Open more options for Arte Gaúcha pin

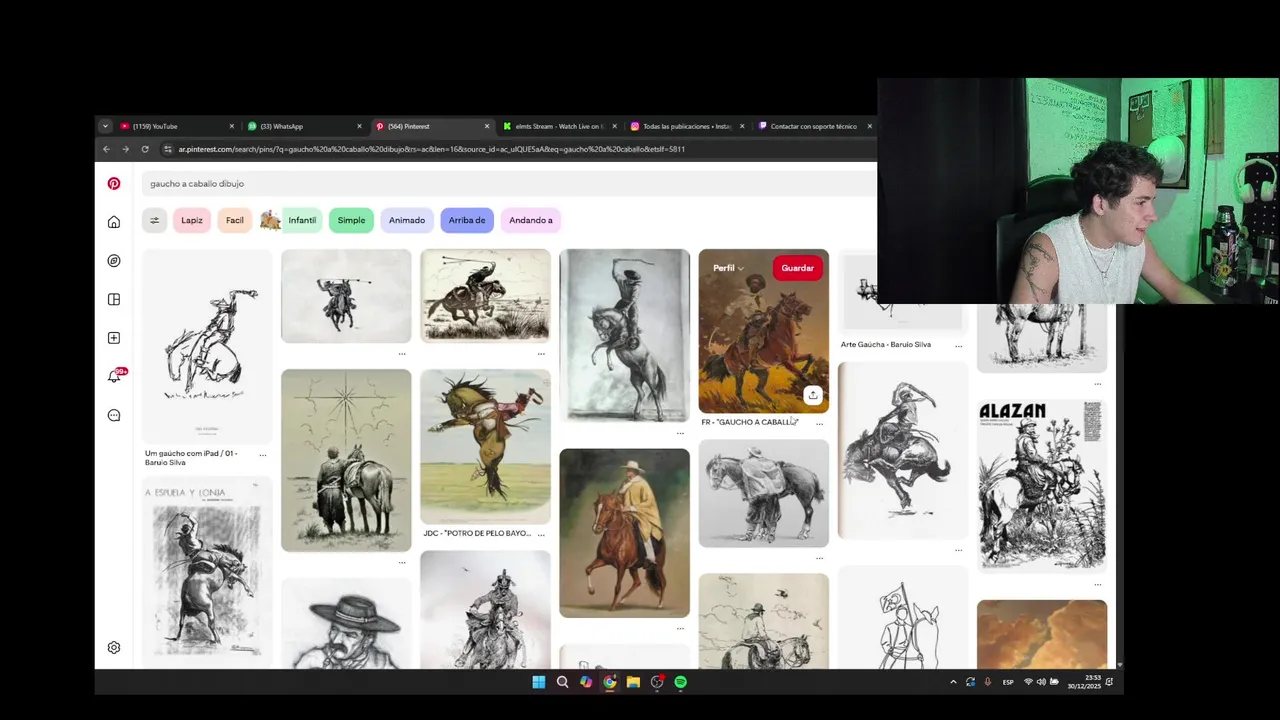pos(958,345)
